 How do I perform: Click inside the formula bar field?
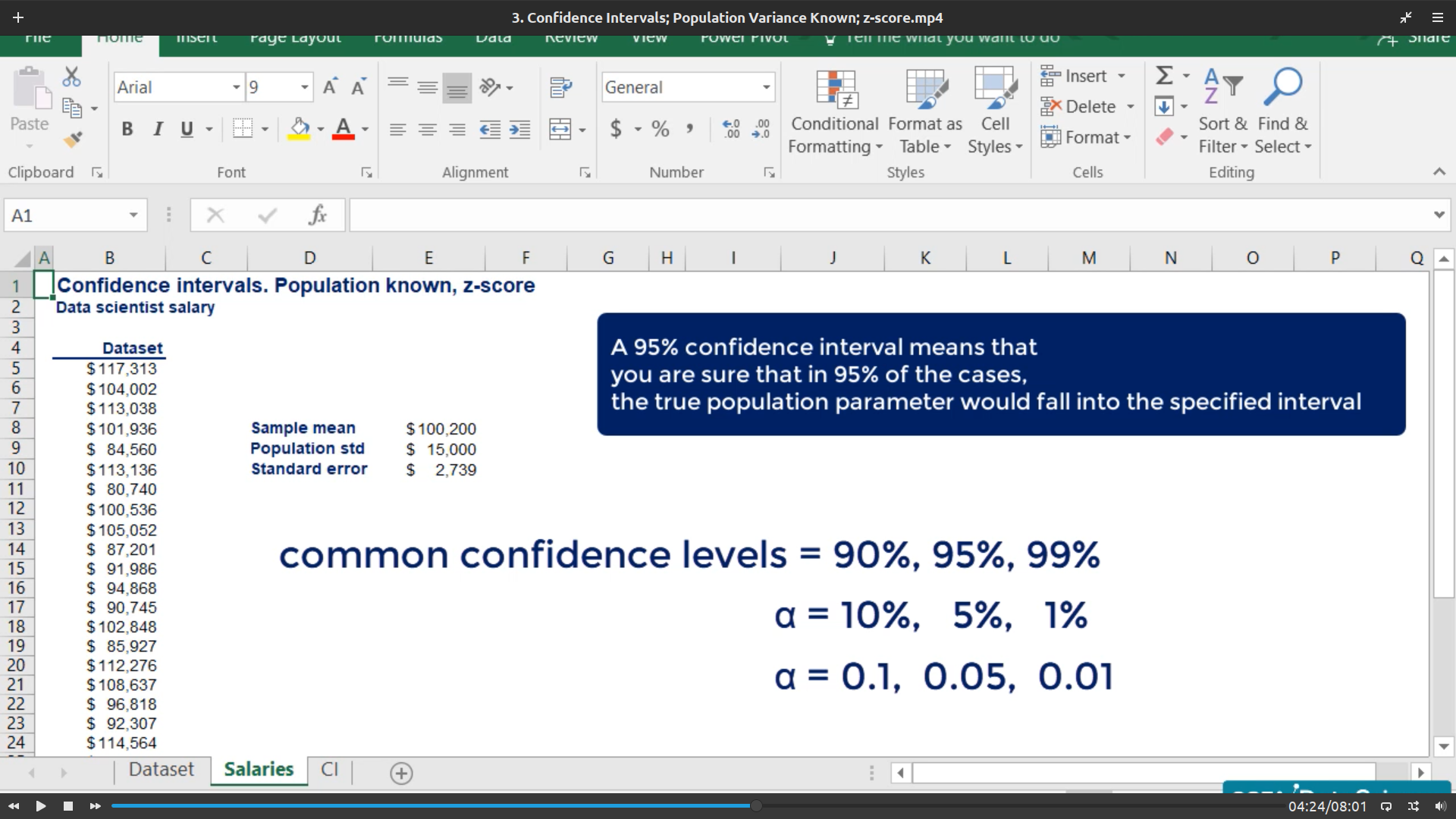pyautogui.click(x=887, y=215)
